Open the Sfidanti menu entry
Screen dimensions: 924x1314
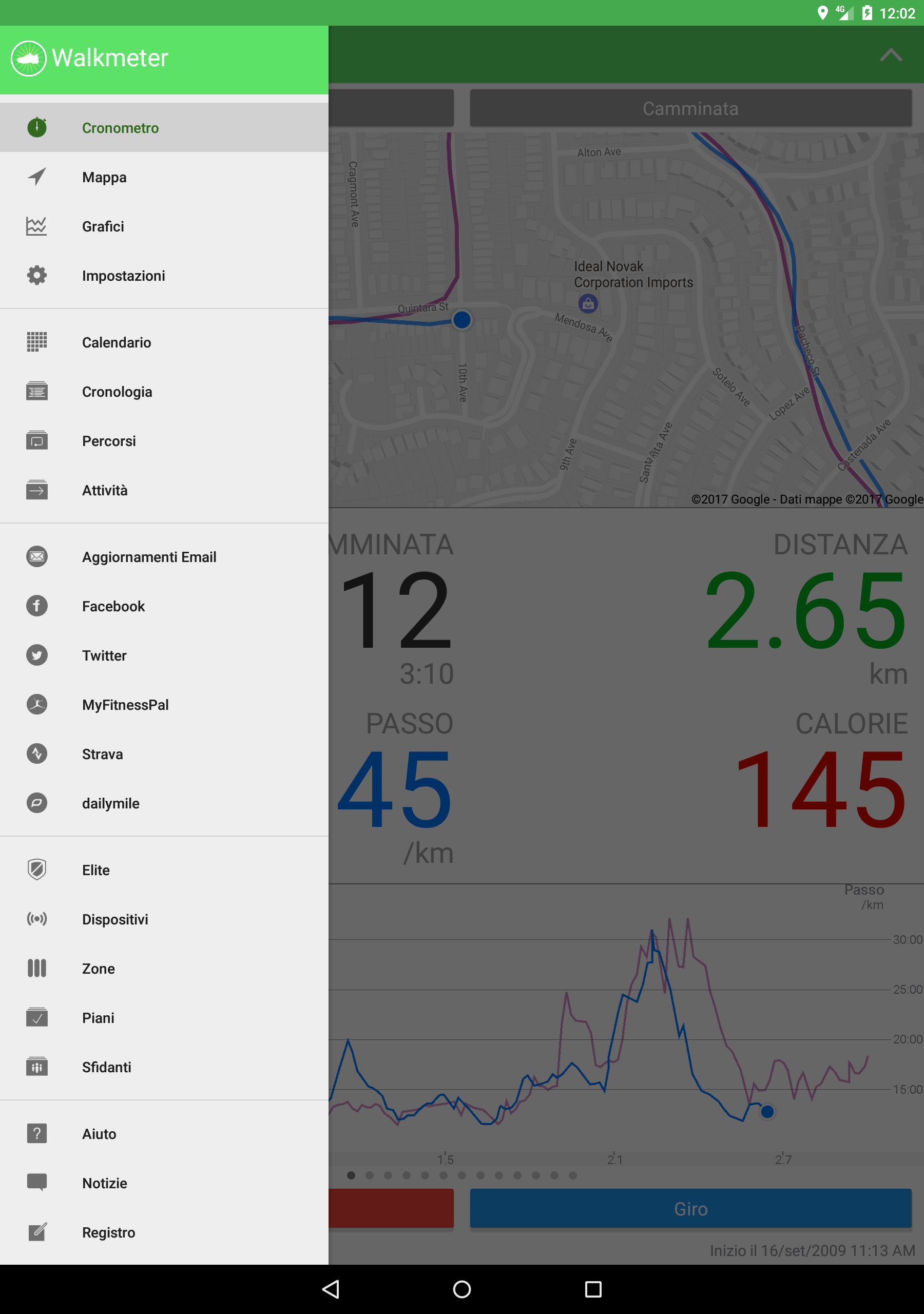[x=164, y=1066]
